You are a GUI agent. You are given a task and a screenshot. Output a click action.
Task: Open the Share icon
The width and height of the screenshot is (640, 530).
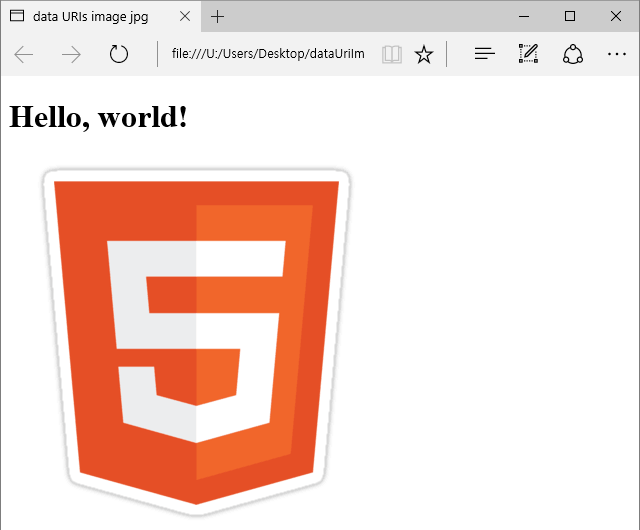pos(573,54)
